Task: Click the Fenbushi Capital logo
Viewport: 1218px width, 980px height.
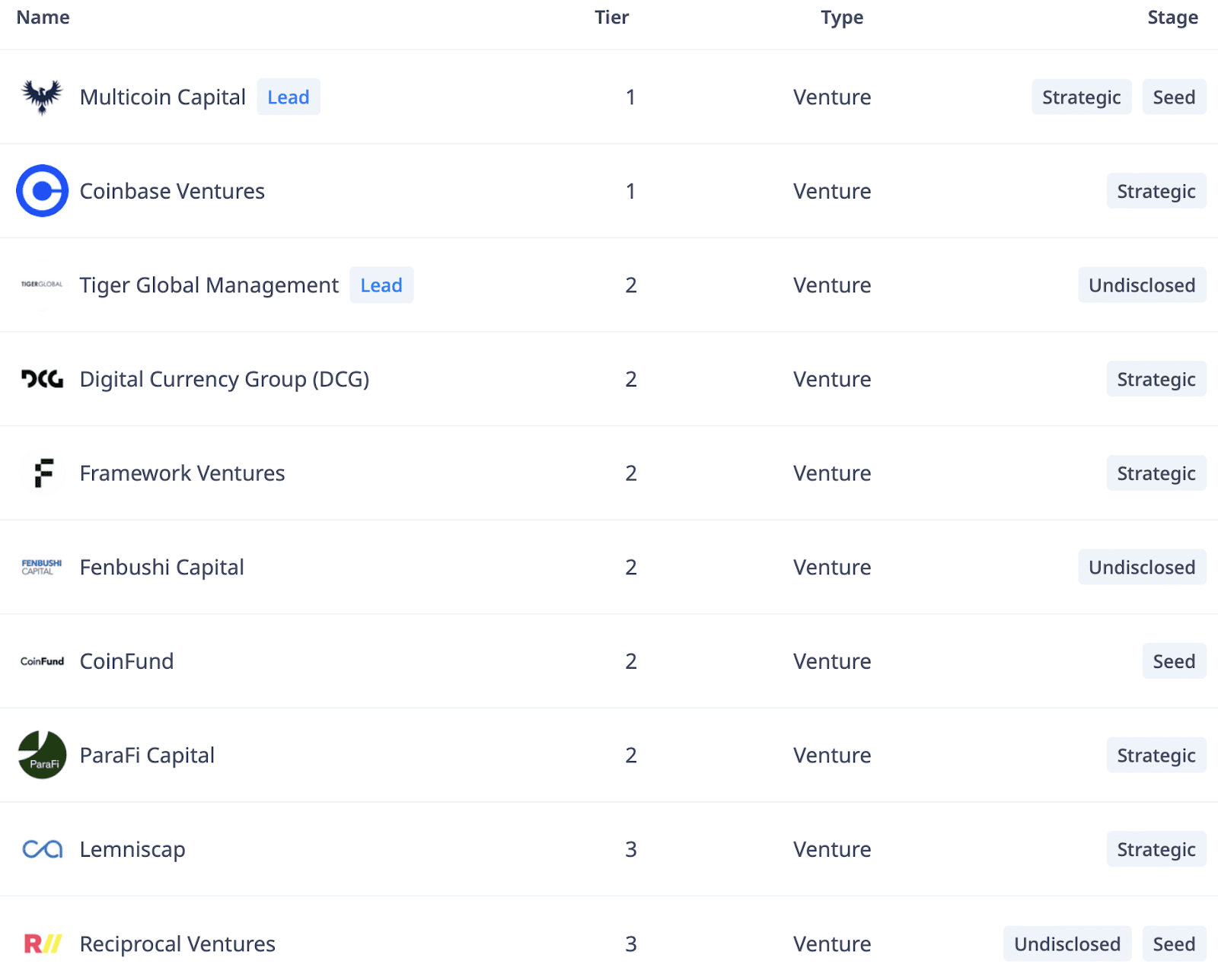Action: pos(42,567)
